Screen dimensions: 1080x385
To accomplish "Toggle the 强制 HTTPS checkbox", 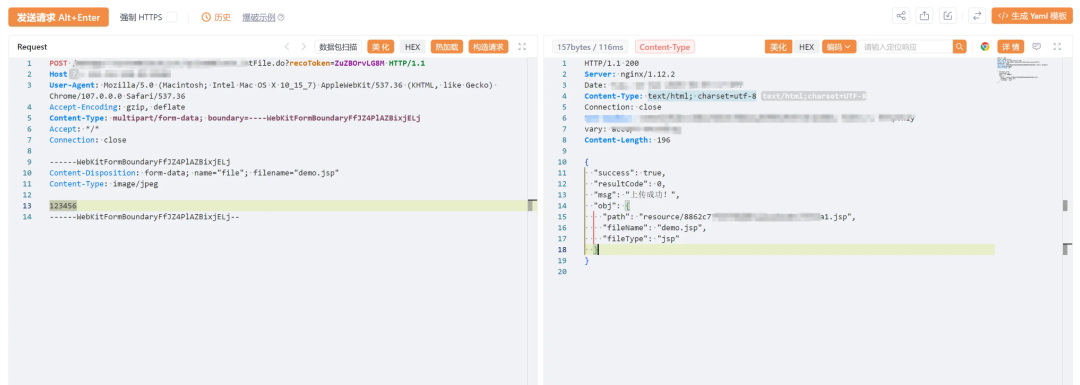I will (172, 17).
